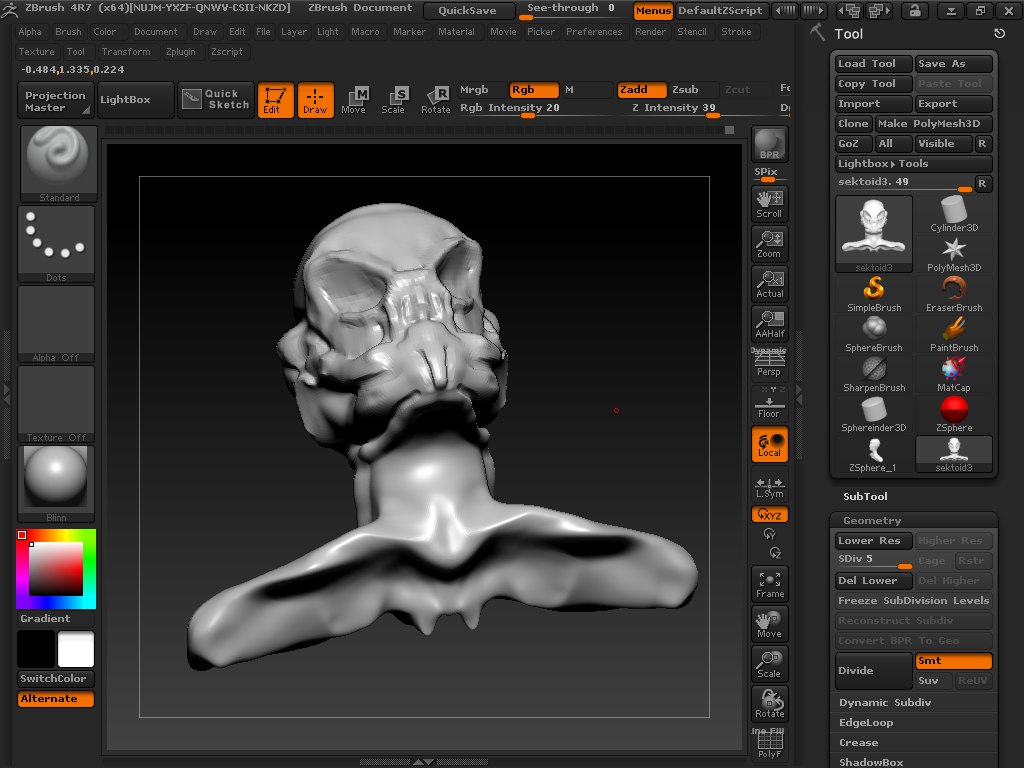Expand the Dynamic Subdiv section
The width and height of the screenshot is (1024, 768).
pyautogui.click(x=884, y=702)
